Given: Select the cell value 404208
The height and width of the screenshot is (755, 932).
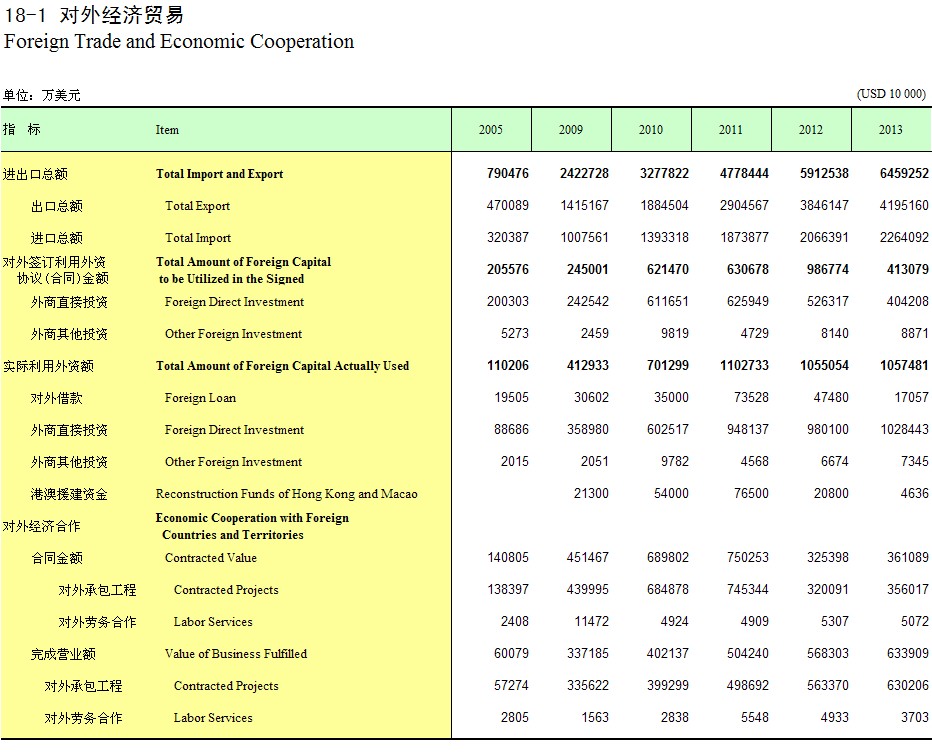Looking at the screenshot, I should coord(908,301).
